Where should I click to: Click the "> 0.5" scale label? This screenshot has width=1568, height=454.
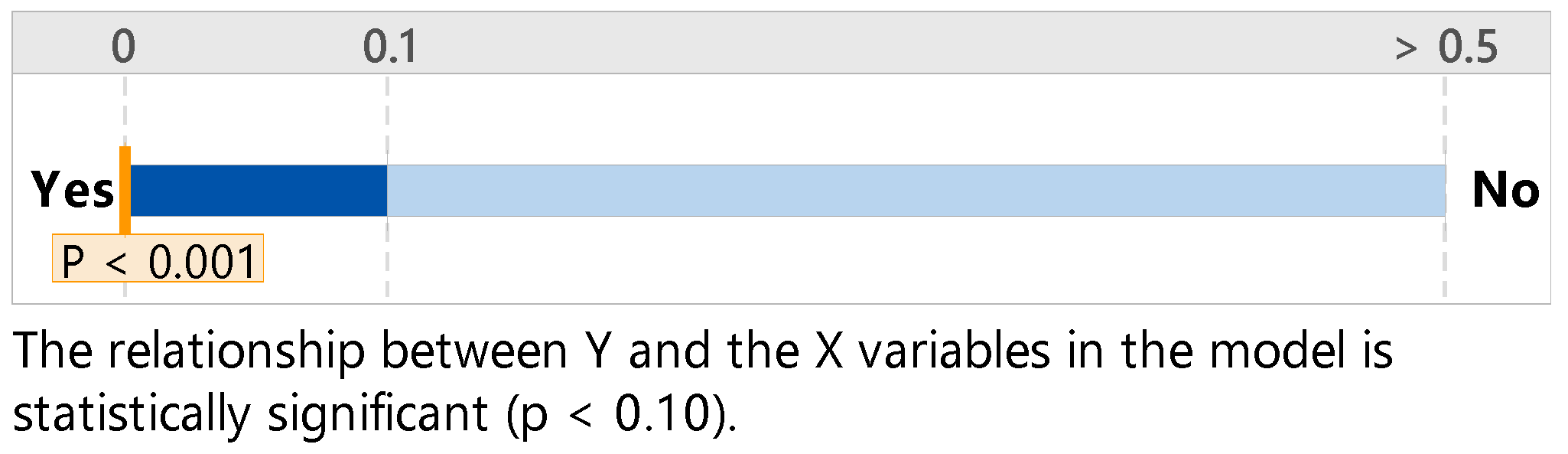click(x=1446, y=47)
